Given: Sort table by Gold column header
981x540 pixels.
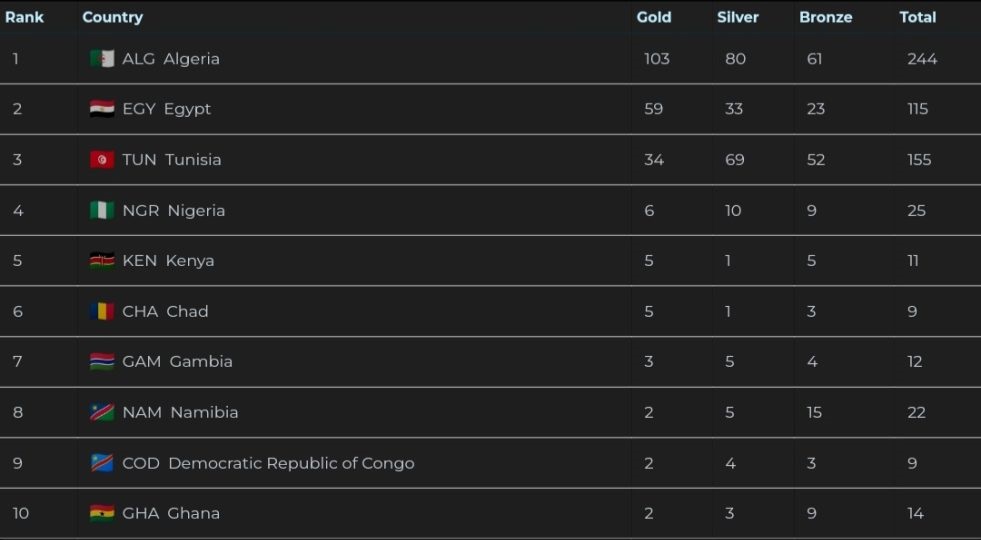Looking at the screenshot, I should point(654,17).
